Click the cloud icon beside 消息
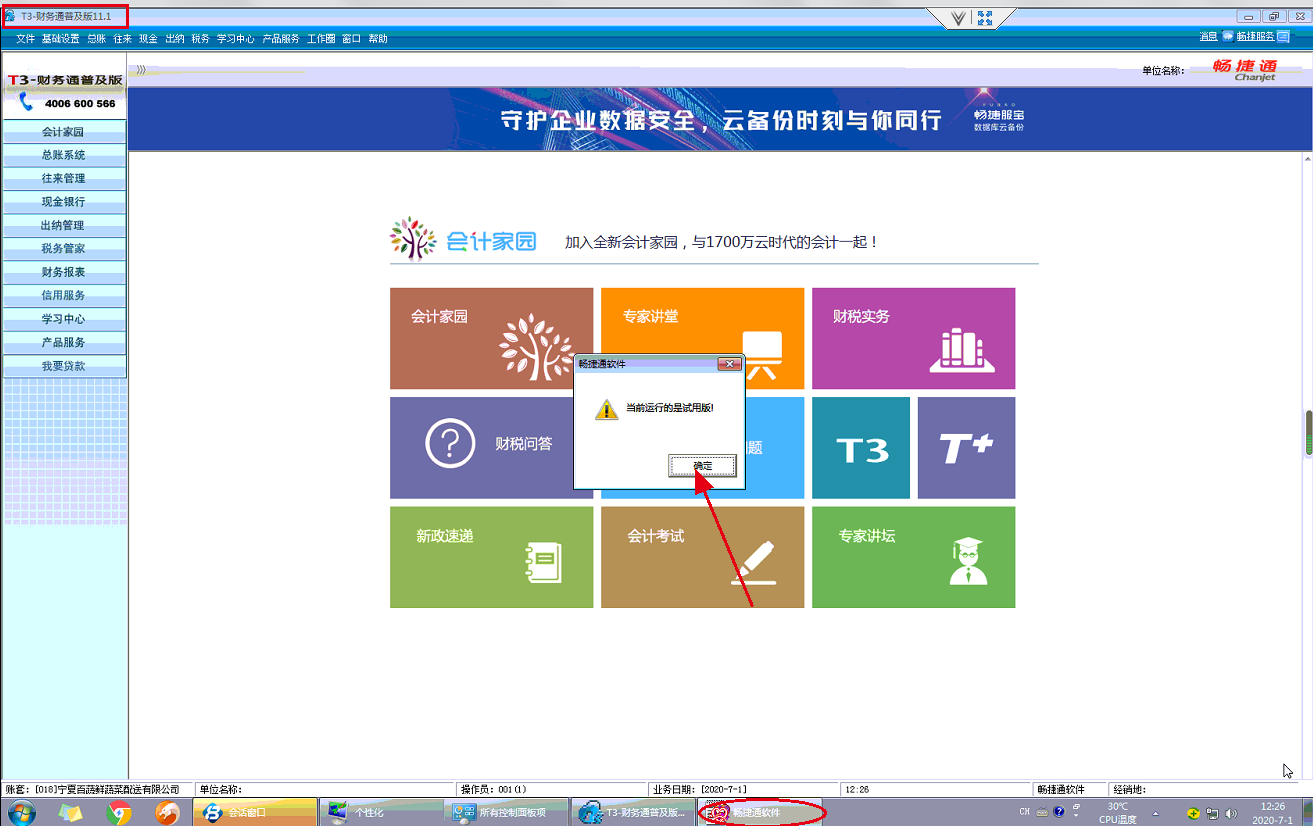The width and height of the screenshot is (1313, 826). point(1227,36)
